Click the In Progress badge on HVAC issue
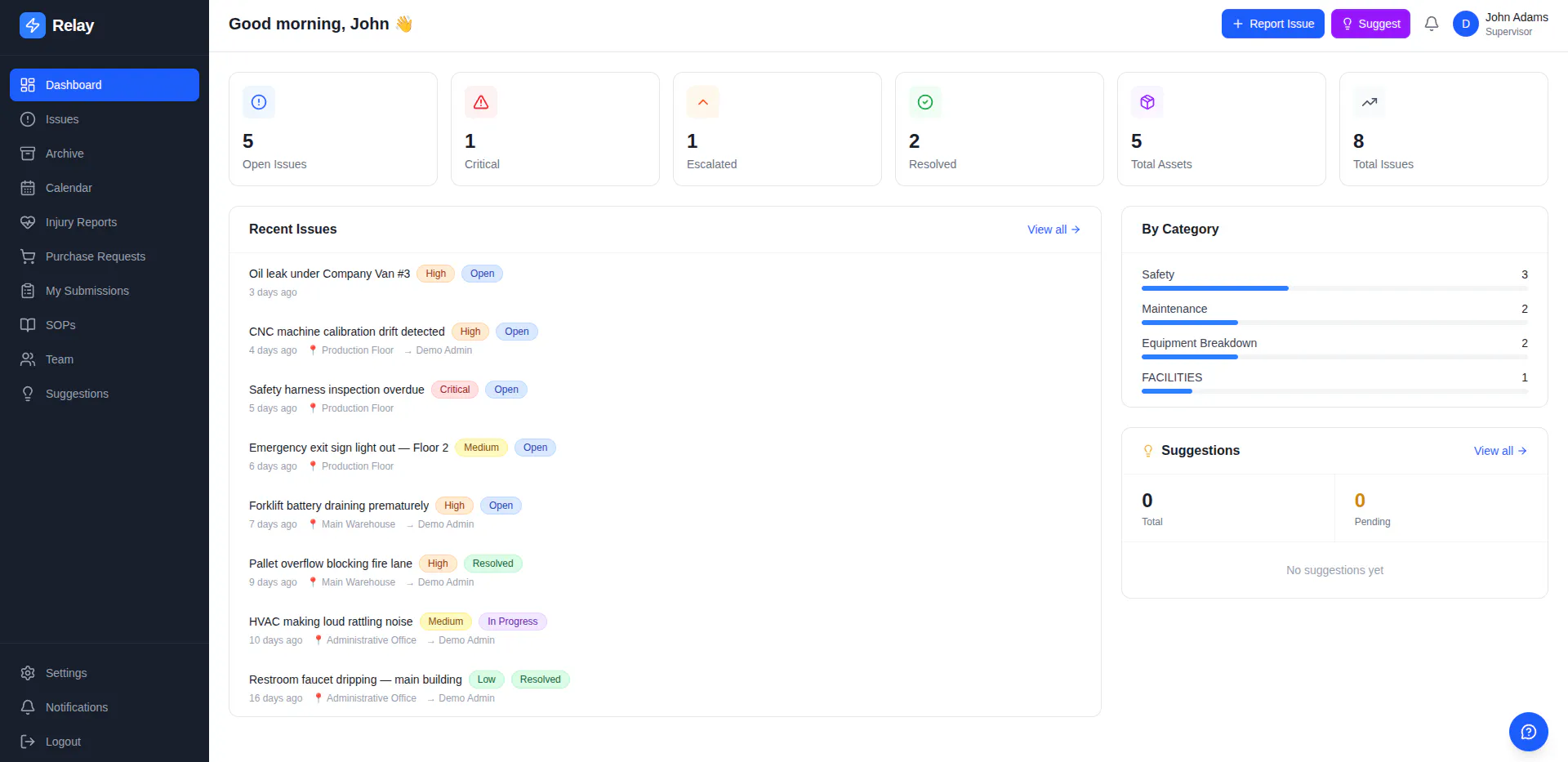 tap(513, 622)
